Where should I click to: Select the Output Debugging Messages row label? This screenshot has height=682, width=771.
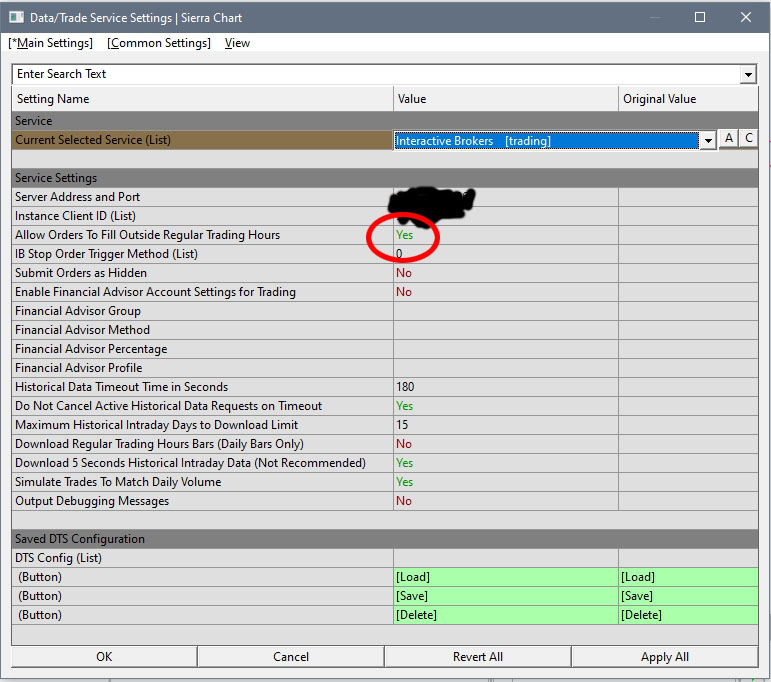pos(92,501)
